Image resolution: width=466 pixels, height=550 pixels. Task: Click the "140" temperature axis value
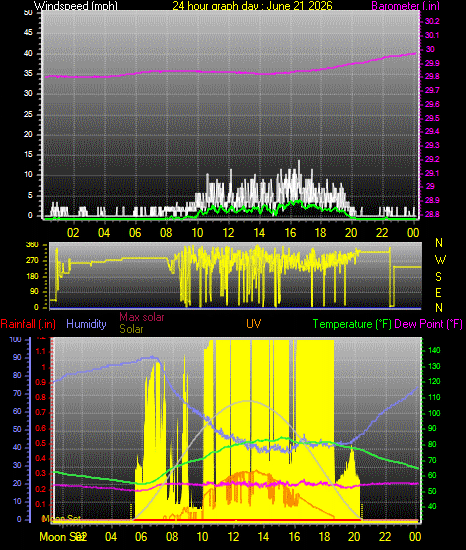coord(434,350)
